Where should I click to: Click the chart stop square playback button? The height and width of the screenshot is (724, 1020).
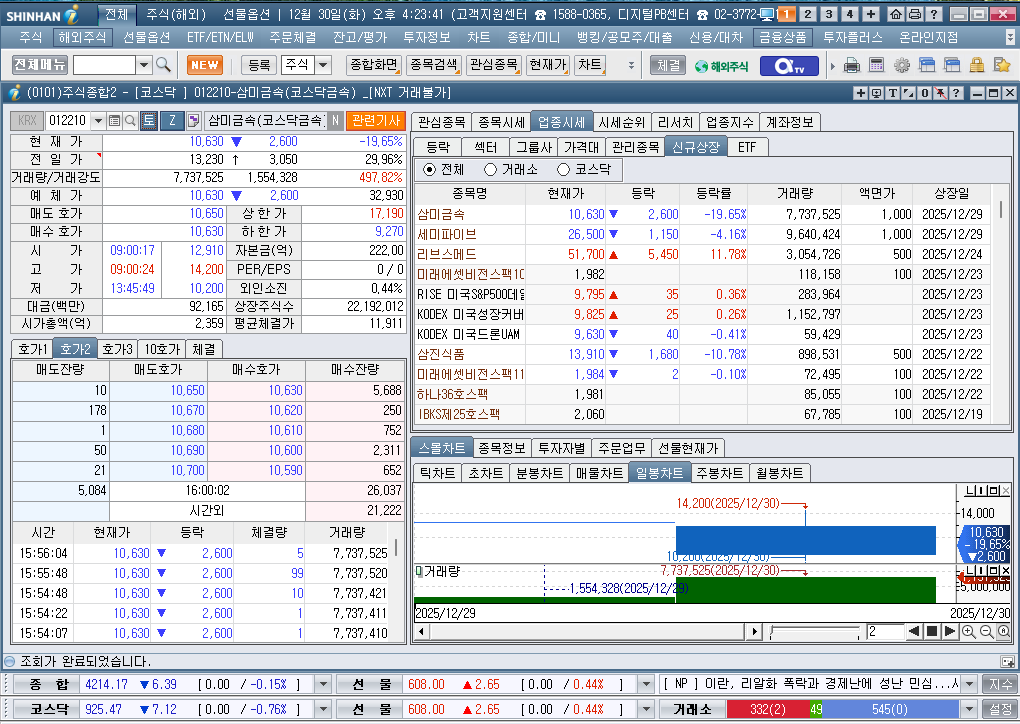pyautogui.click(x=932, y=632)
